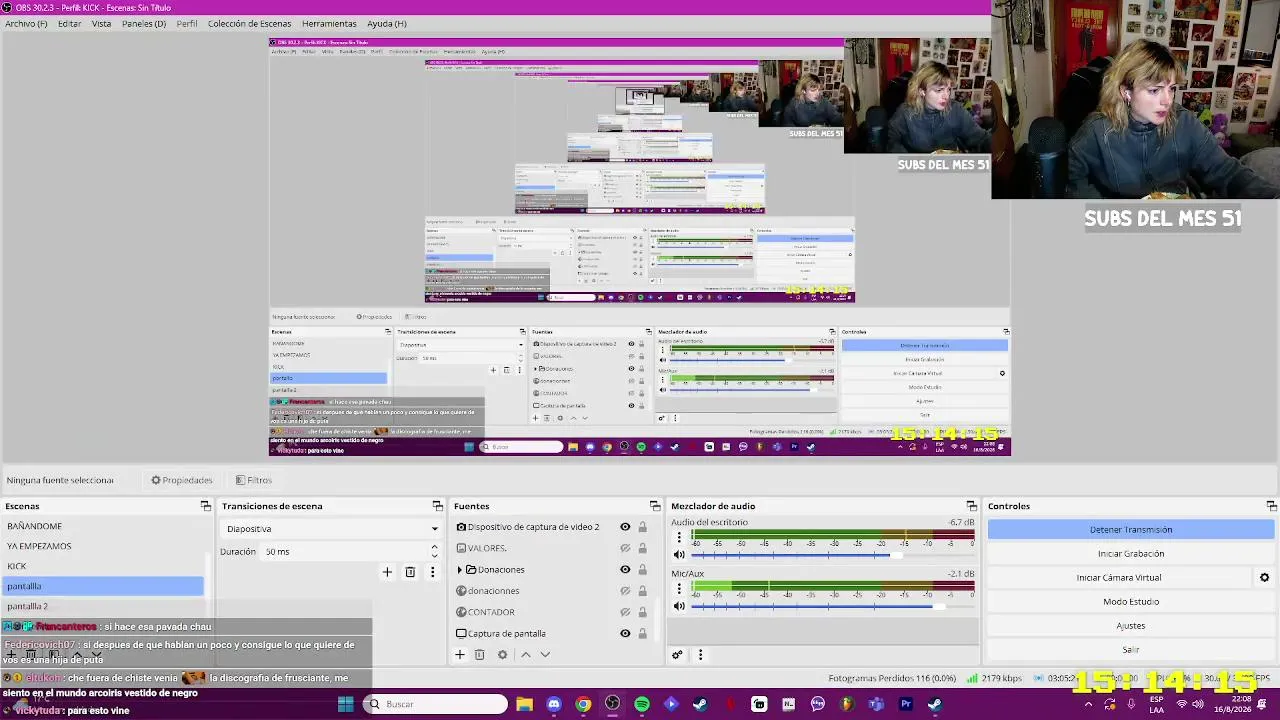Open Propiedades of selected source

pos(182,480)
